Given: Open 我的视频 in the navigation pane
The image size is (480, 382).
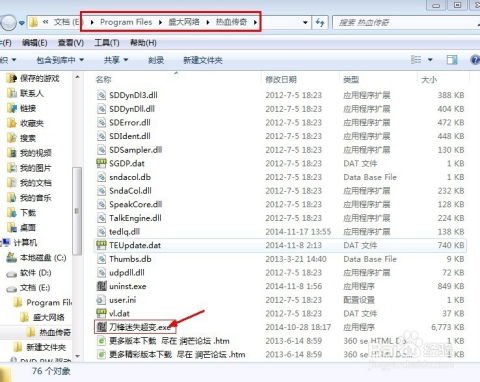Looking at the screenshot, I should [36, 153].
